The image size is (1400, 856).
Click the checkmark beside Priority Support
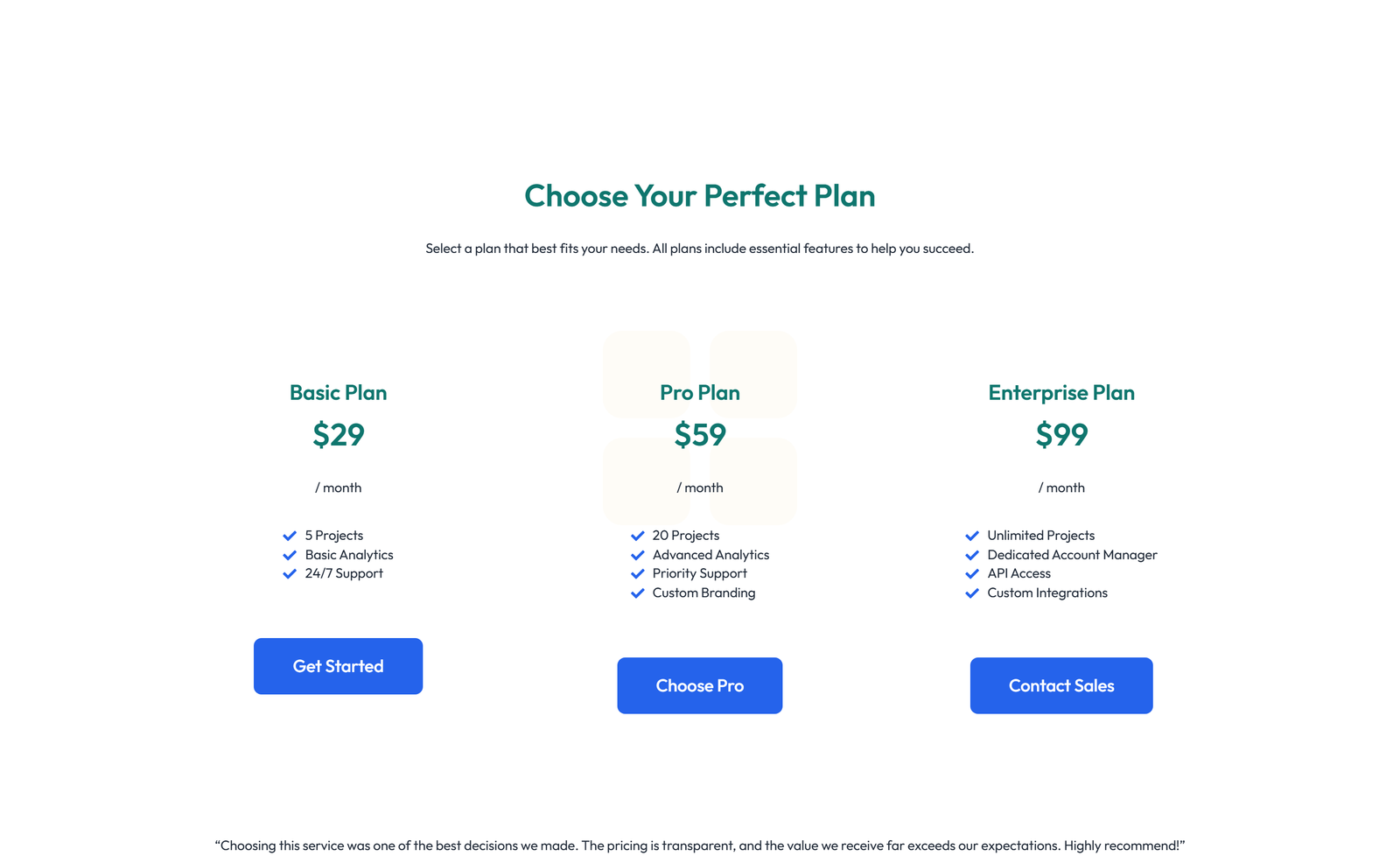(x=637, y=573)
